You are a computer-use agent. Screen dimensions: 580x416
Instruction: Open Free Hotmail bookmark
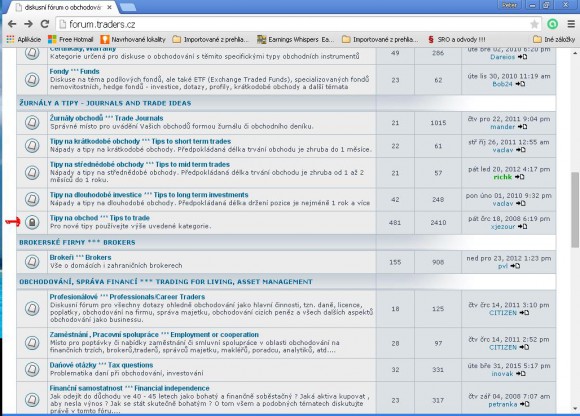[x=71, y=39]
